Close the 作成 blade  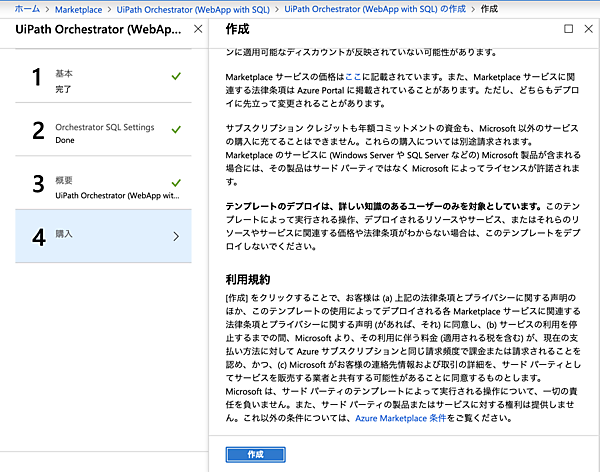pos(587,30)
